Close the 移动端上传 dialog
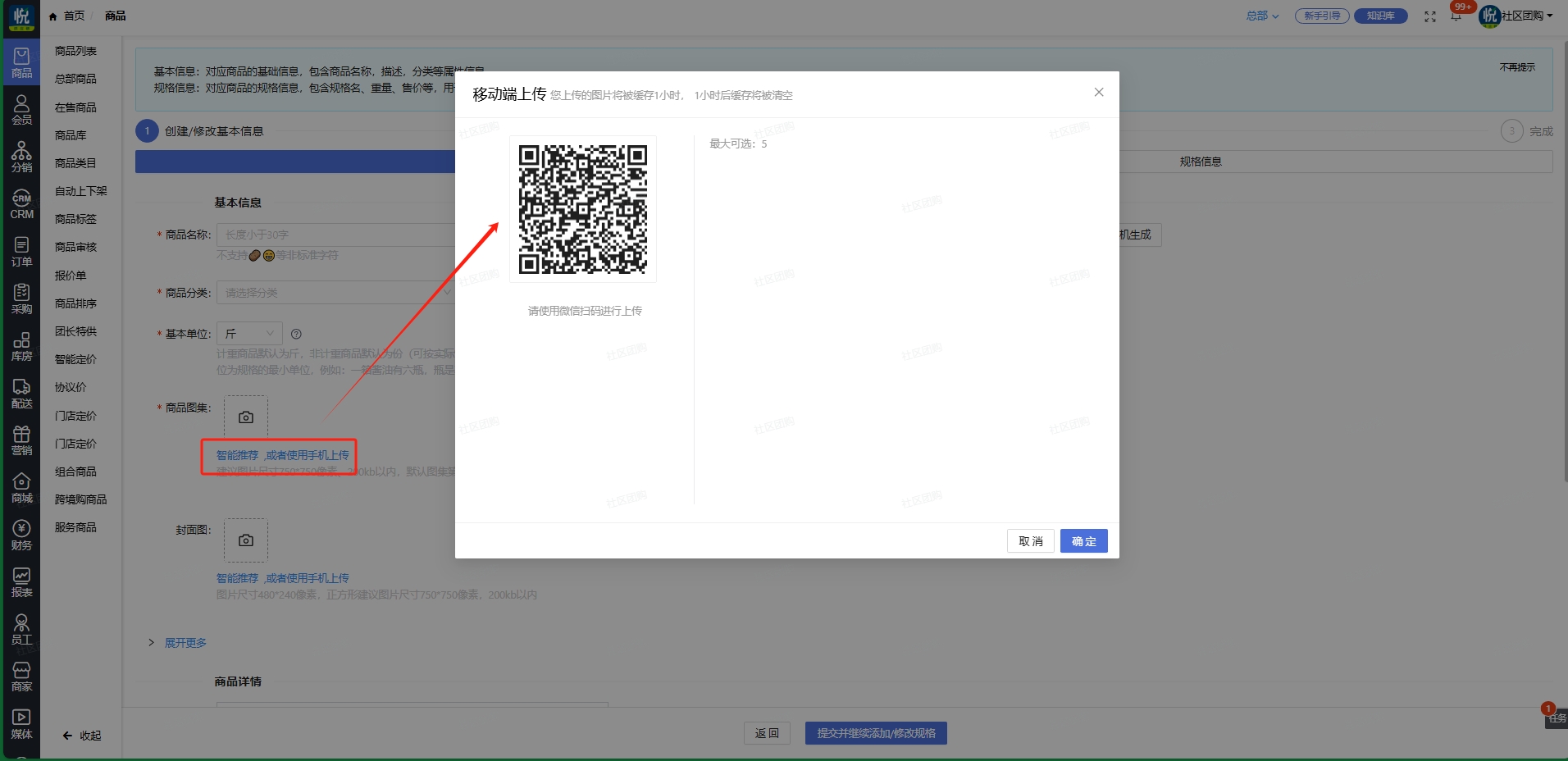Image resolution: width=1568 pixels, height=761 pixels. [x=1099, y=92]
